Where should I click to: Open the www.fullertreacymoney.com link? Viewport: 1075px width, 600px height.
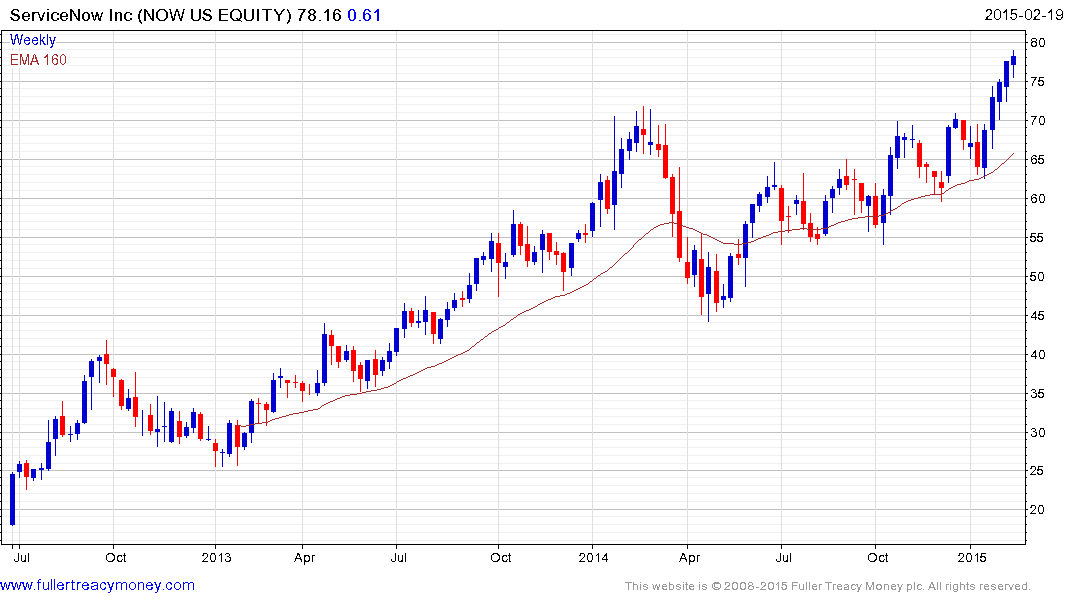[x=97, y=585]
